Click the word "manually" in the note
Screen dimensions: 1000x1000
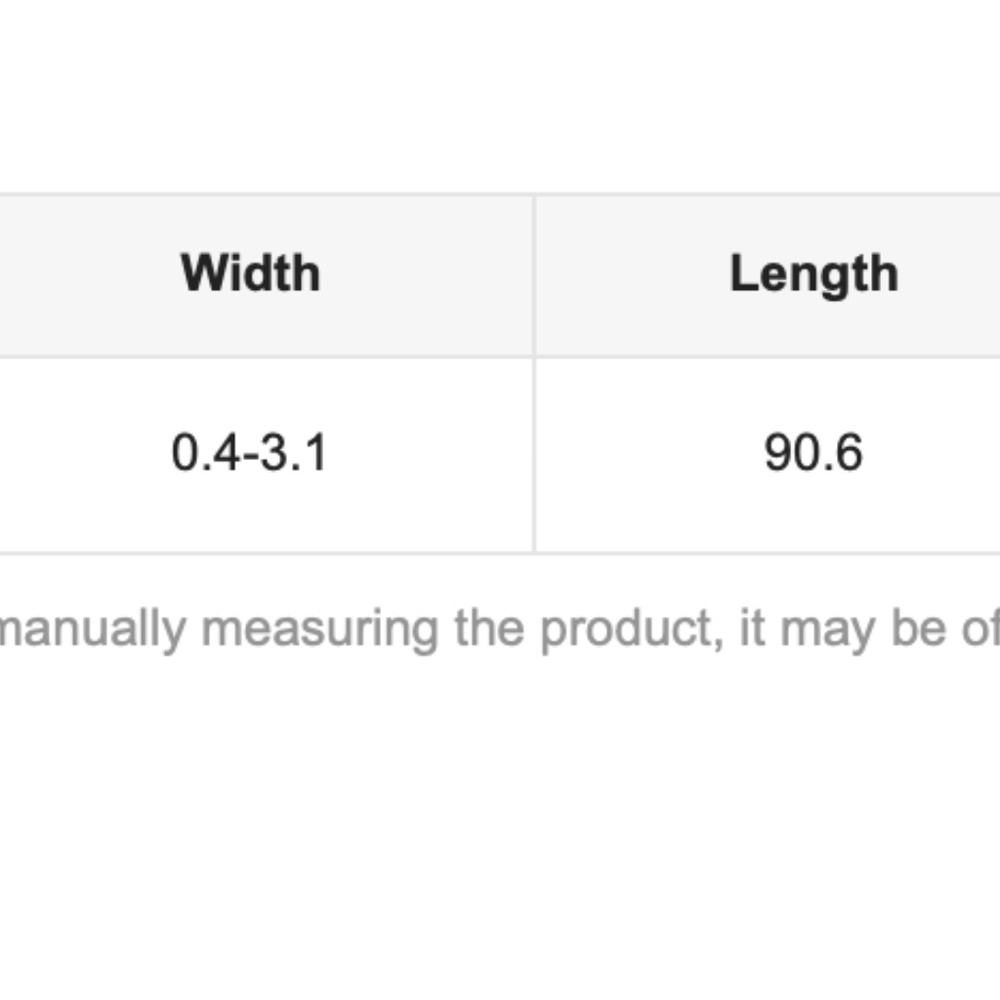pyautogui.click(x=92, y=630)
